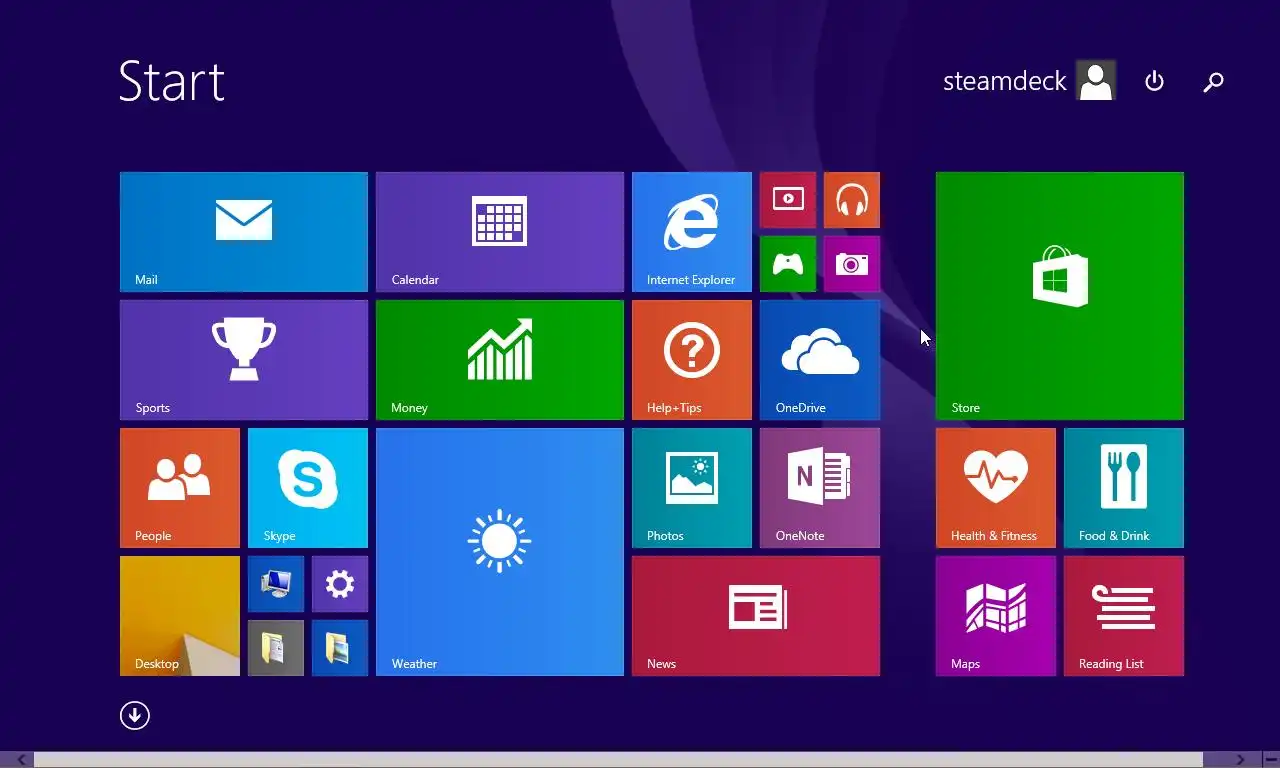Open the News tile
The image size is (1280, 768).
[x=756, y=616]
